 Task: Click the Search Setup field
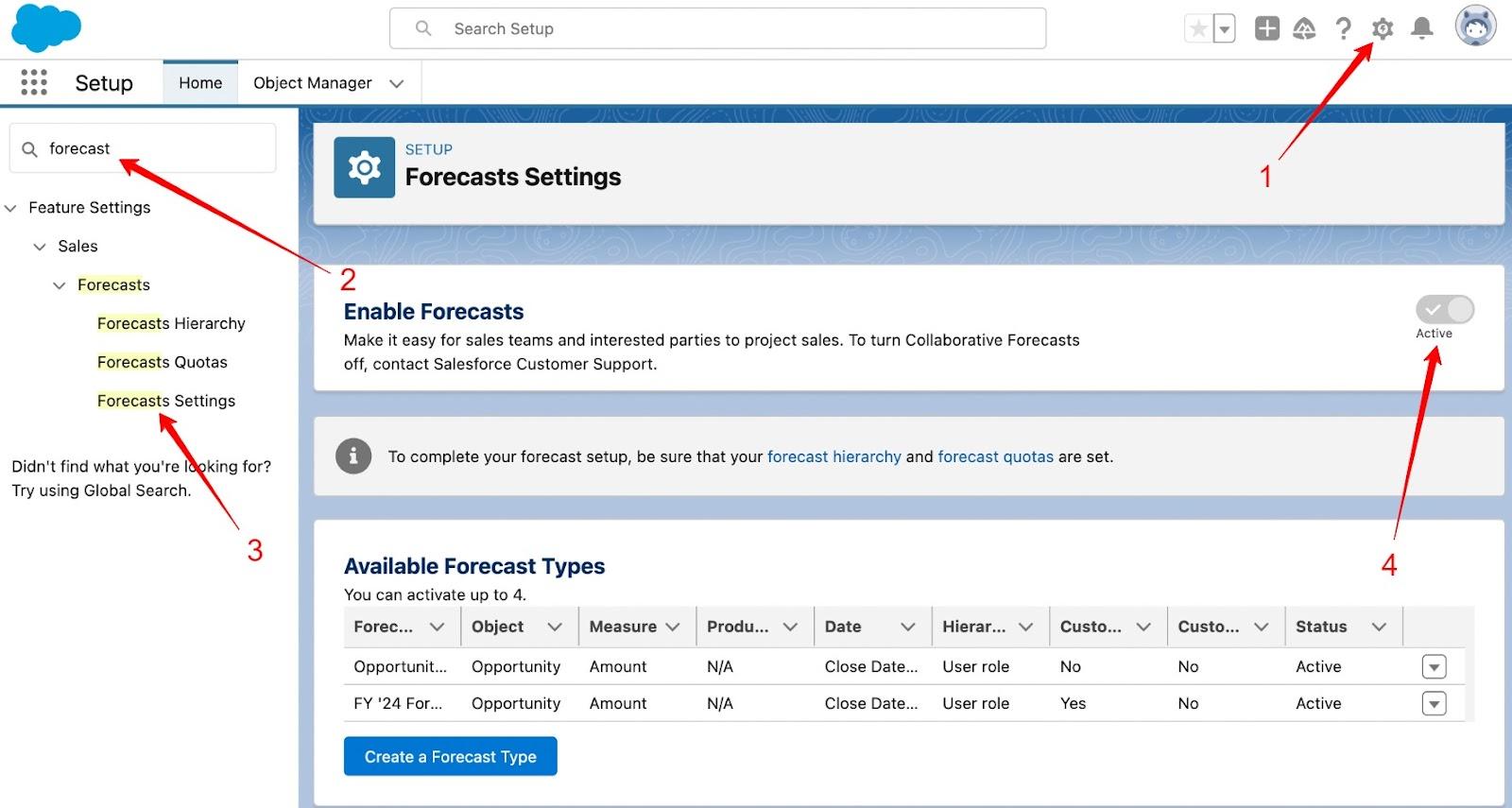(717, 28)
